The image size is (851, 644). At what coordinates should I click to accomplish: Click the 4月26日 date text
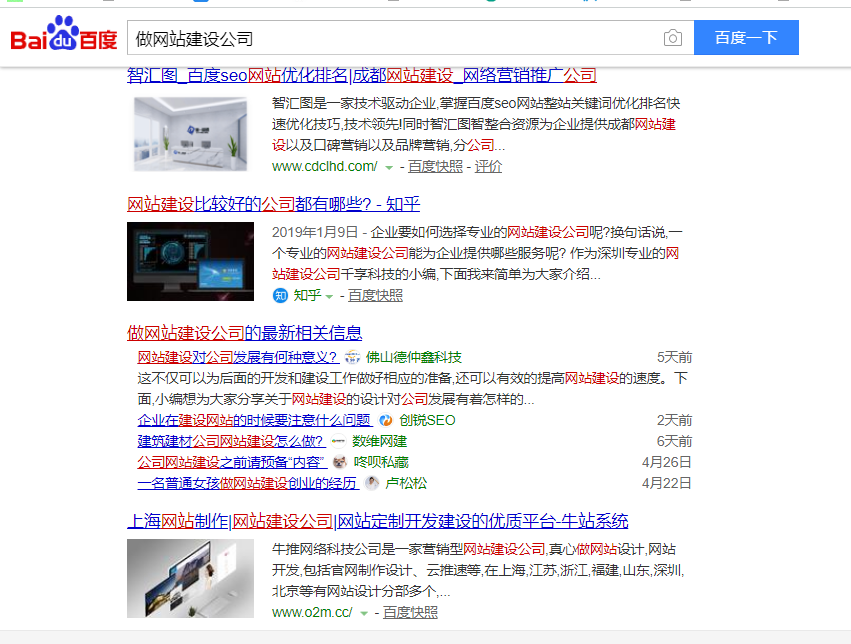[667, 462]
